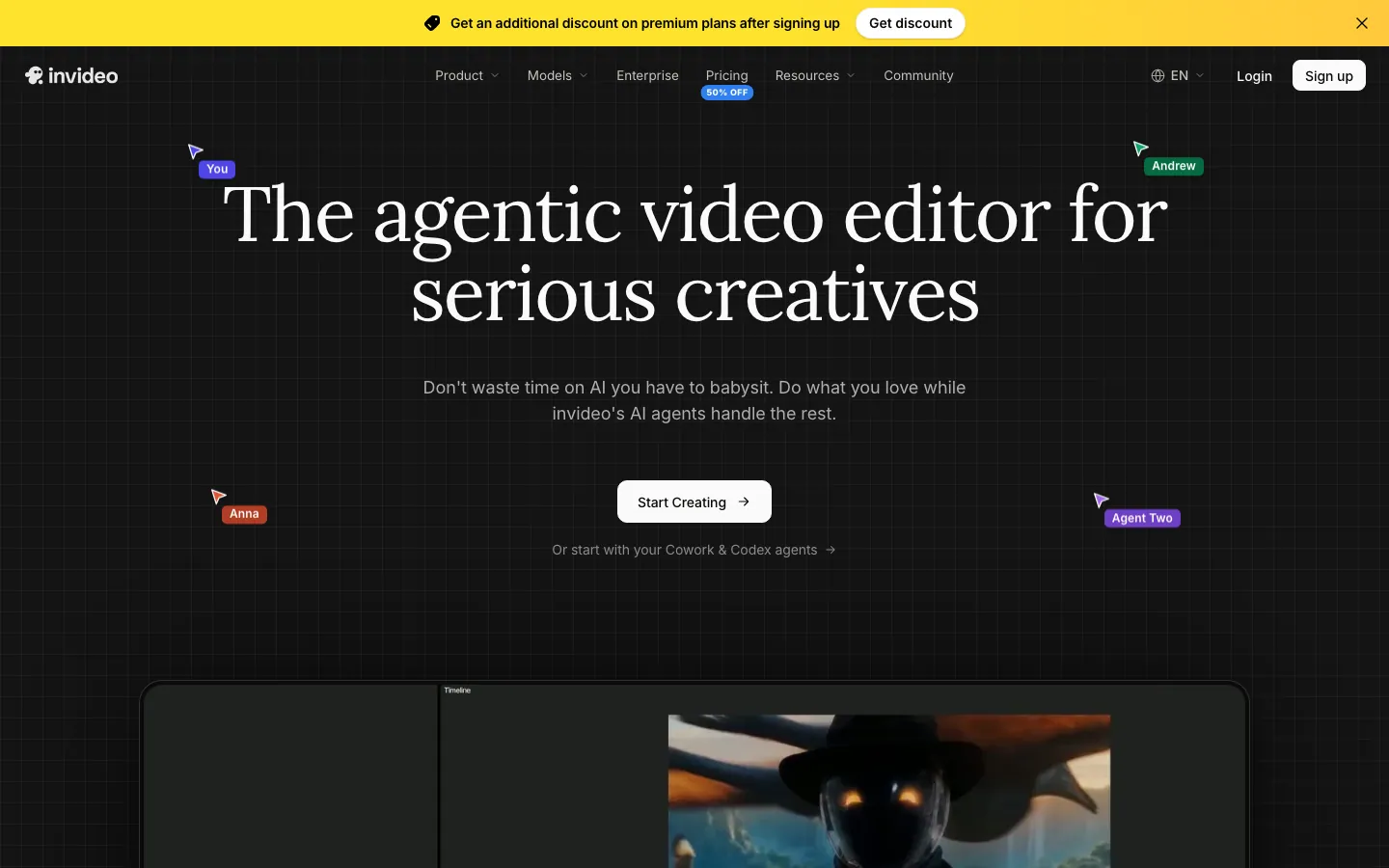
Task: Click the Anna cursor label
Action: [x=244, y=514]
